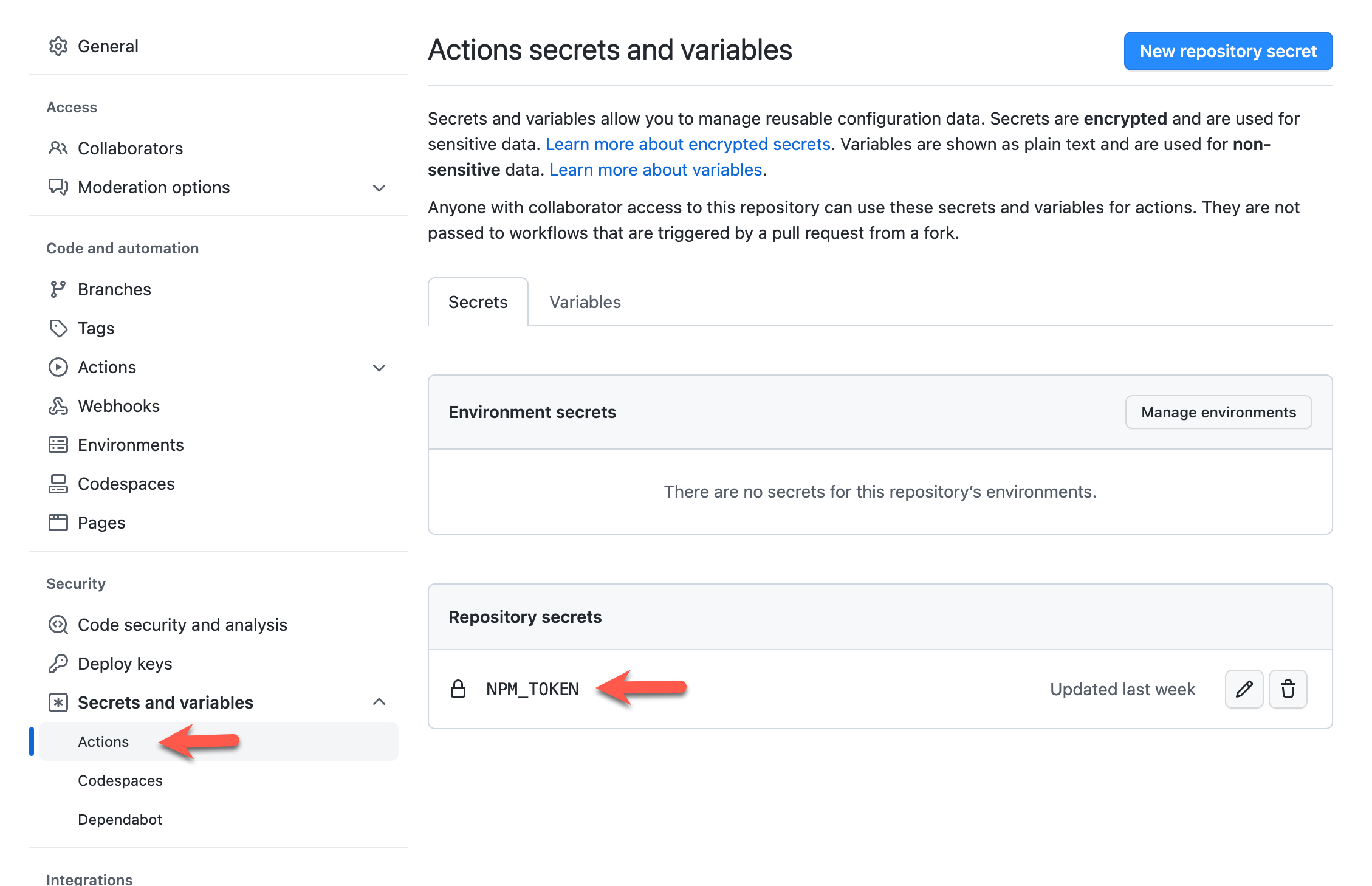Screen dimensions: 1372x886
Task: Delete NPM_TOKEN using the trash icon
Action: [x=1288, y=689]
